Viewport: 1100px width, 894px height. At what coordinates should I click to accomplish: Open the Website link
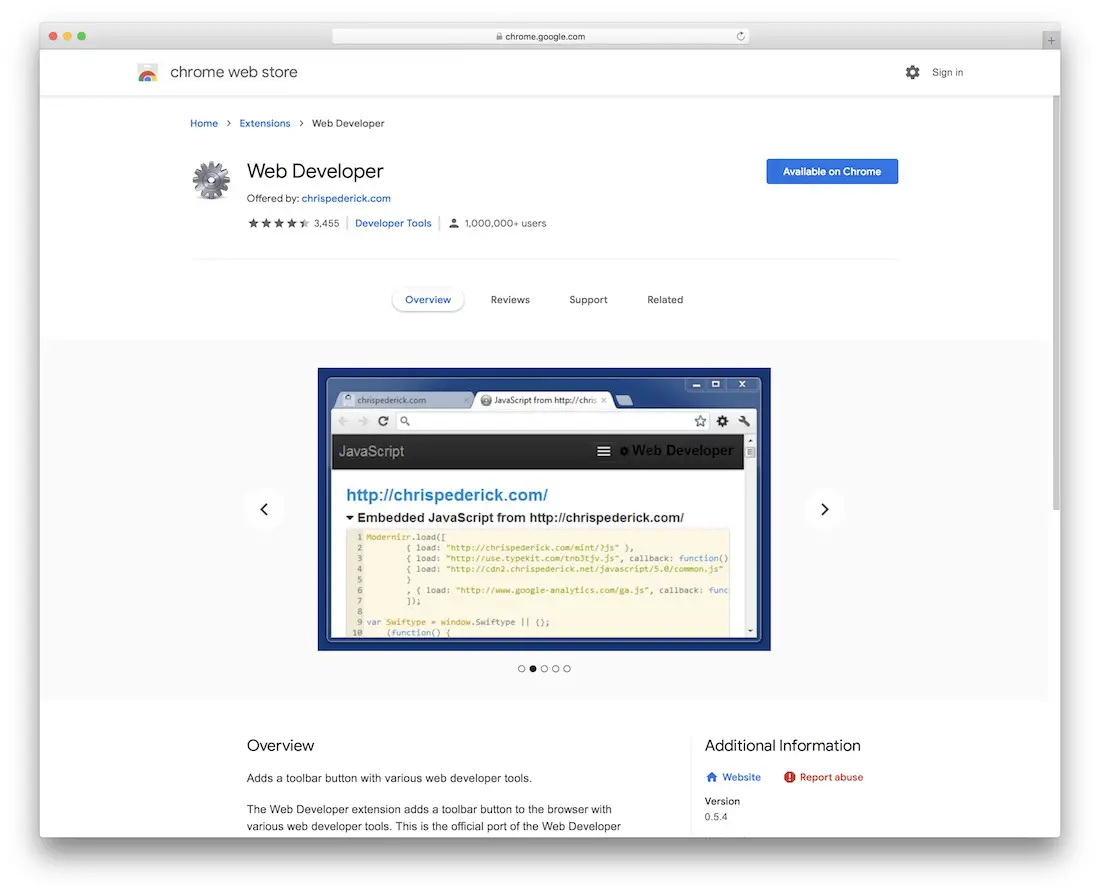coord(742,777)
